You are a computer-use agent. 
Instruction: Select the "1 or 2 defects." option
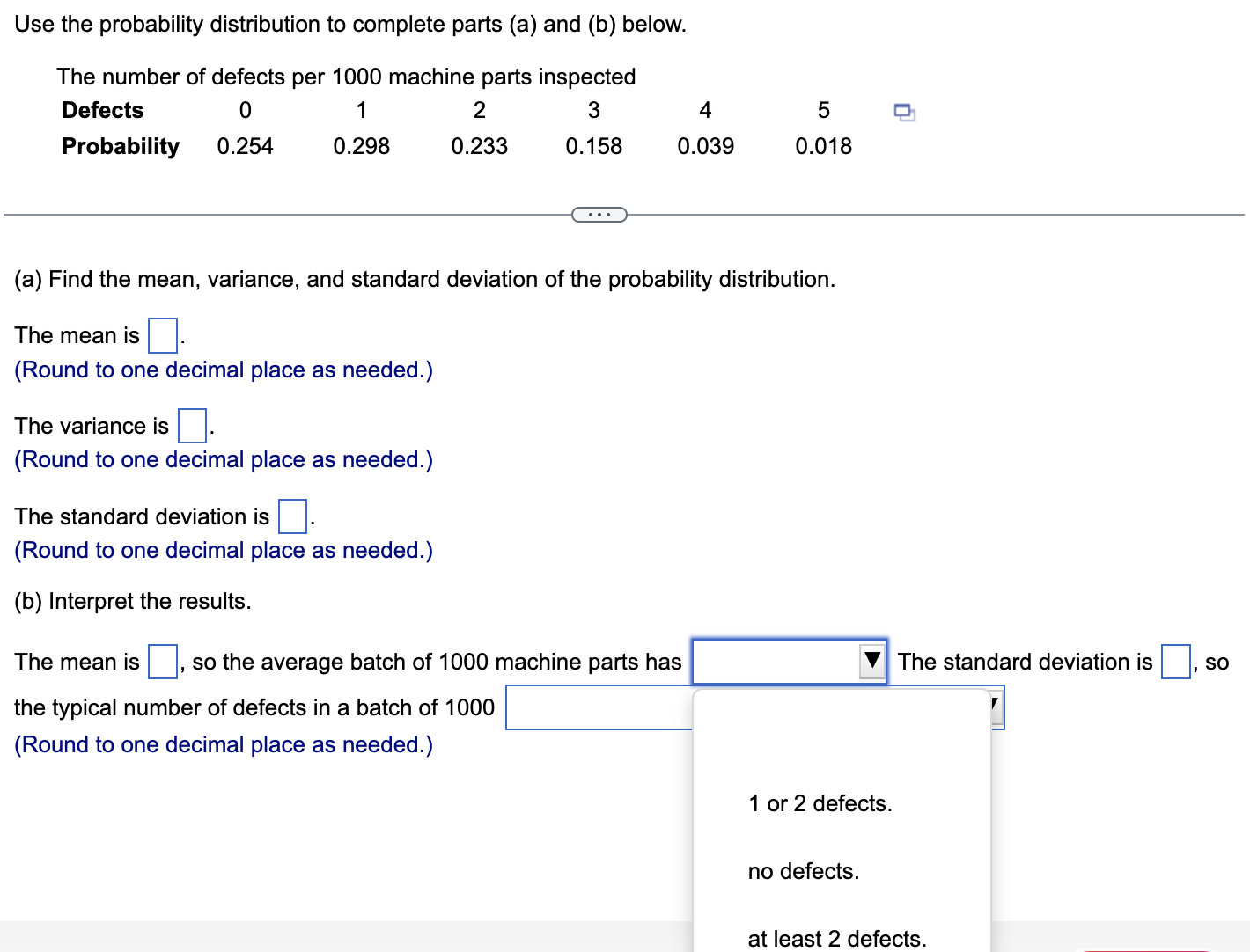(820, 803)
